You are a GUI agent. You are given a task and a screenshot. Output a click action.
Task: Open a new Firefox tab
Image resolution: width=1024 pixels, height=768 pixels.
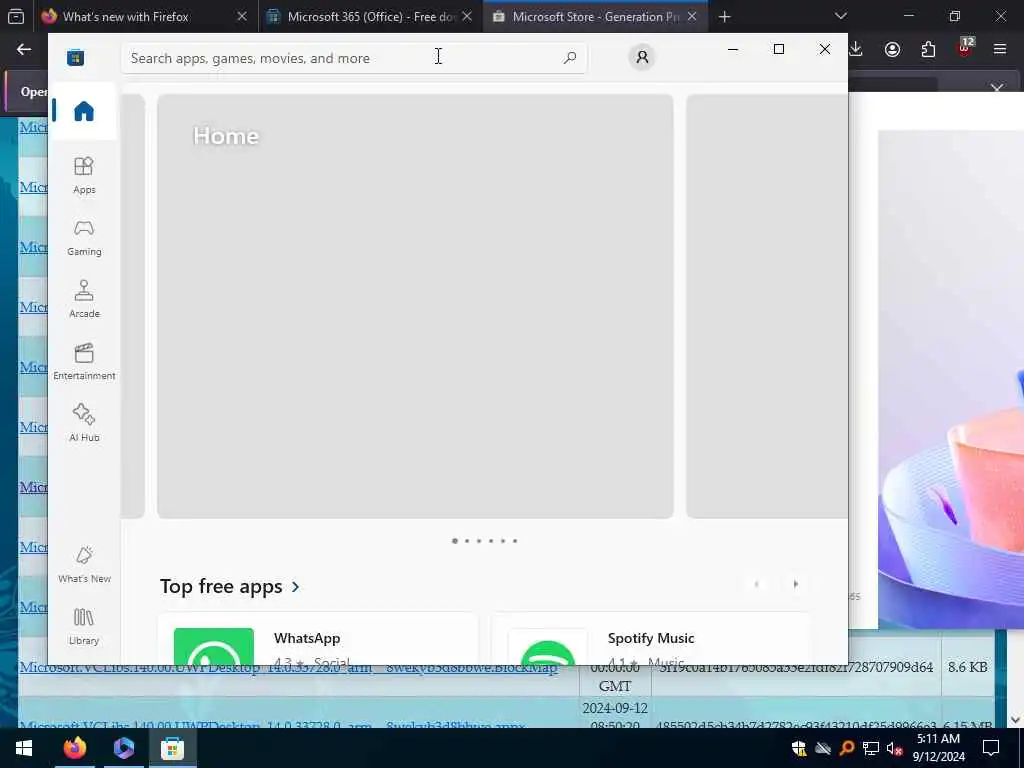(x=724, y=17)
